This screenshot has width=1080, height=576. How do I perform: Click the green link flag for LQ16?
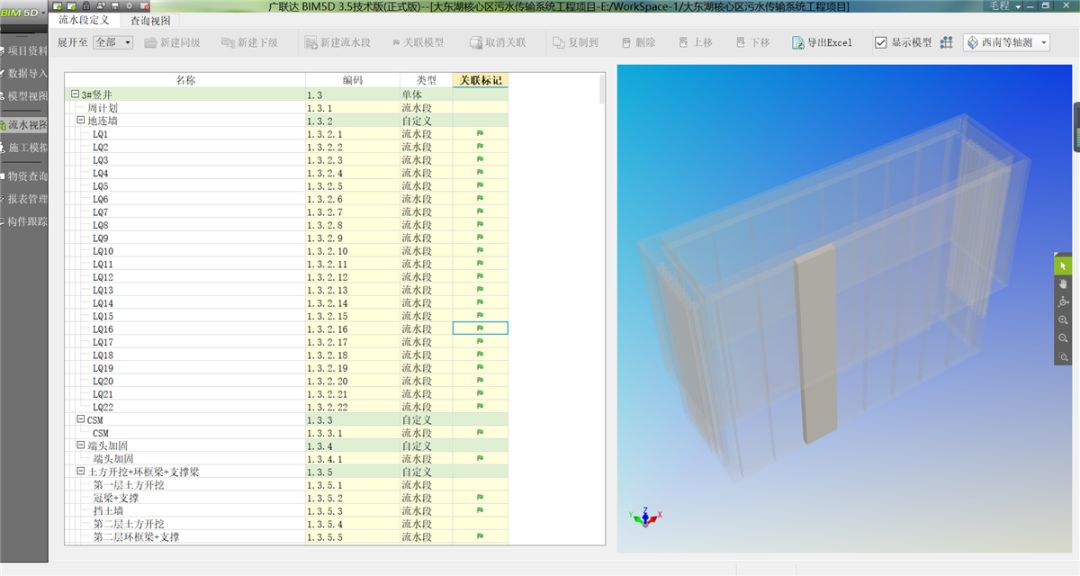pos(480,328)
